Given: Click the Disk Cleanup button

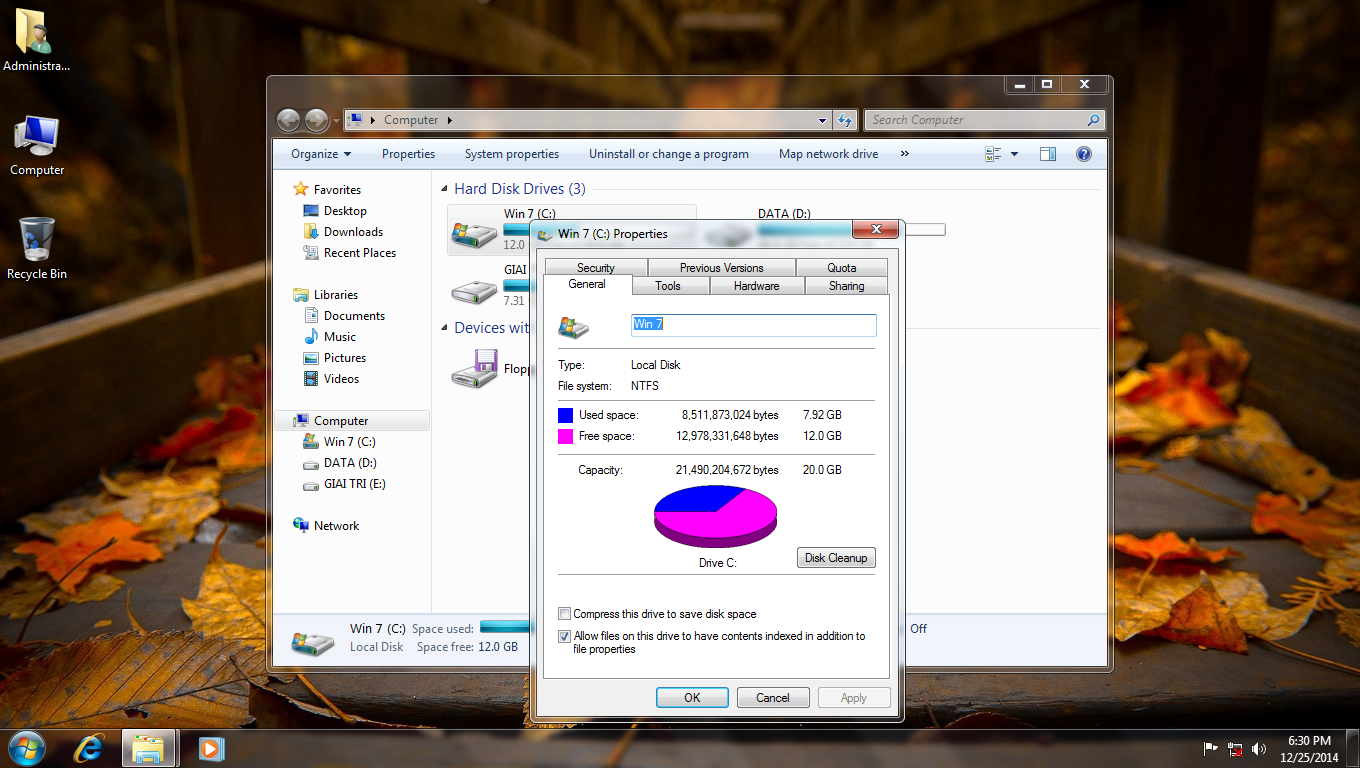Looking at the screenshot, I should 836,558.
